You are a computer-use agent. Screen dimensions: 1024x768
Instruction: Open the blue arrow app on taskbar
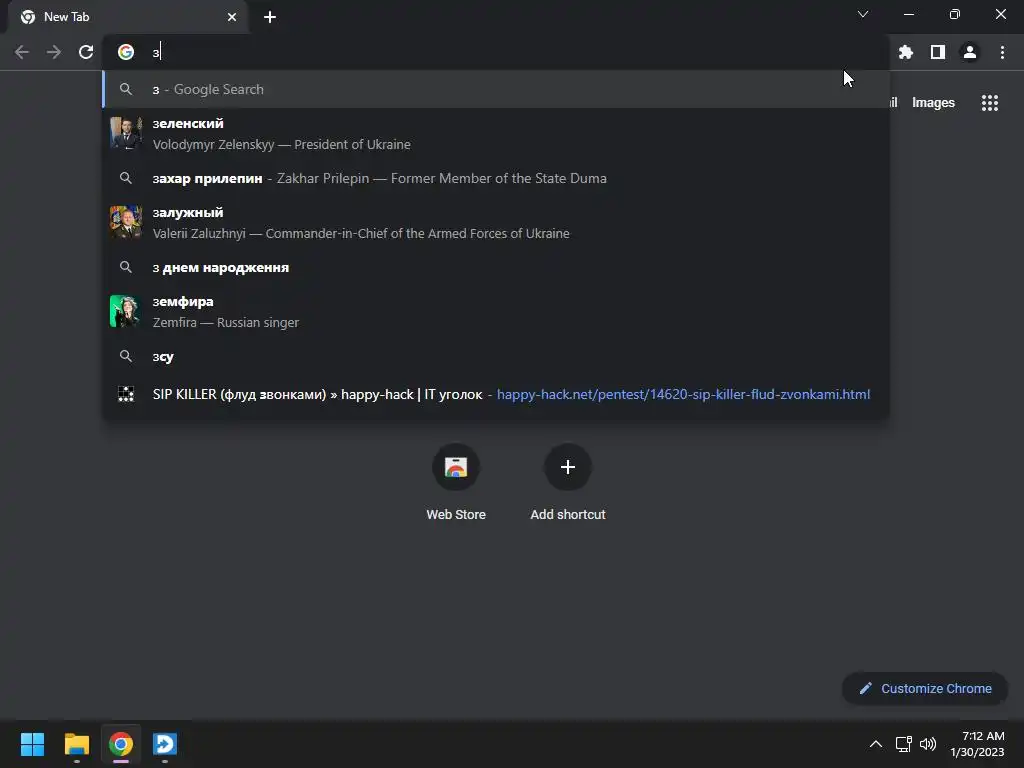click(x=165, y=744)
